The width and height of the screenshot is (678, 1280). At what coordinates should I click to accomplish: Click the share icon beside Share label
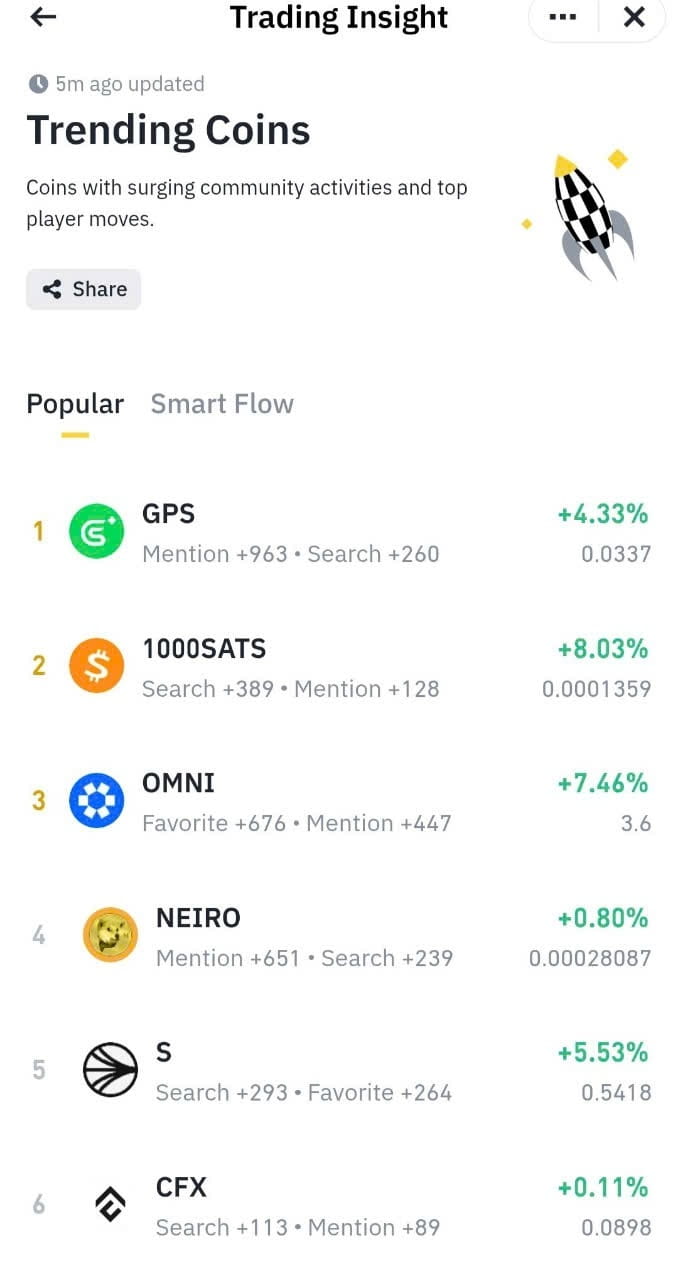tap(52, 289)
